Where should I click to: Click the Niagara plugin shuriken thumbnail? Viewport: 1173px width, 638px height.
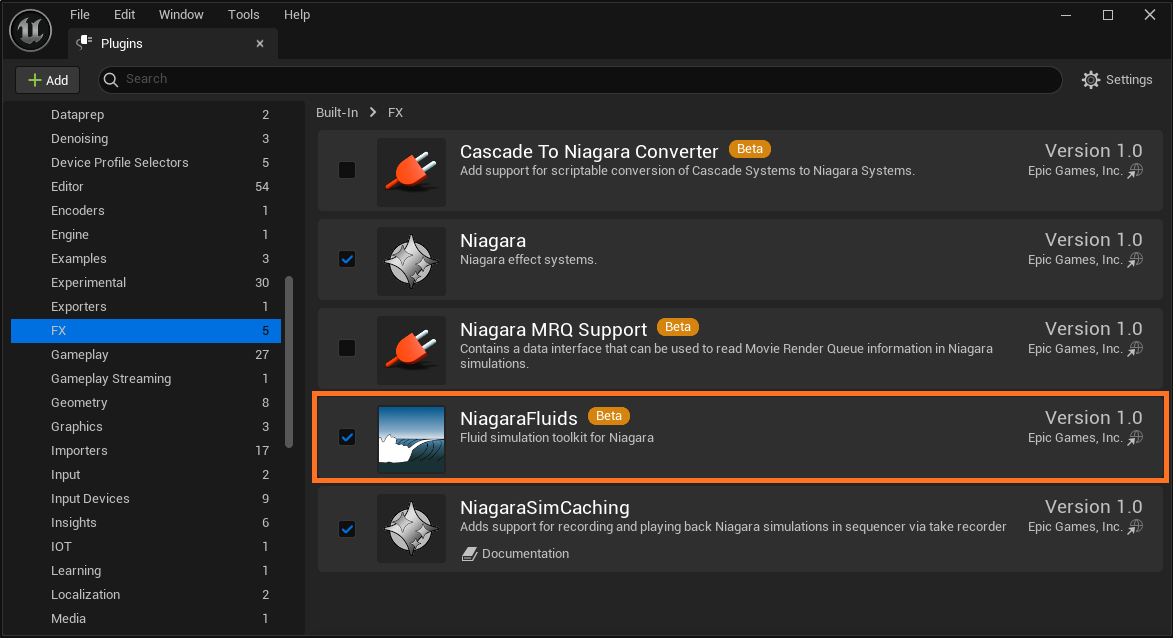click(411, 261)
